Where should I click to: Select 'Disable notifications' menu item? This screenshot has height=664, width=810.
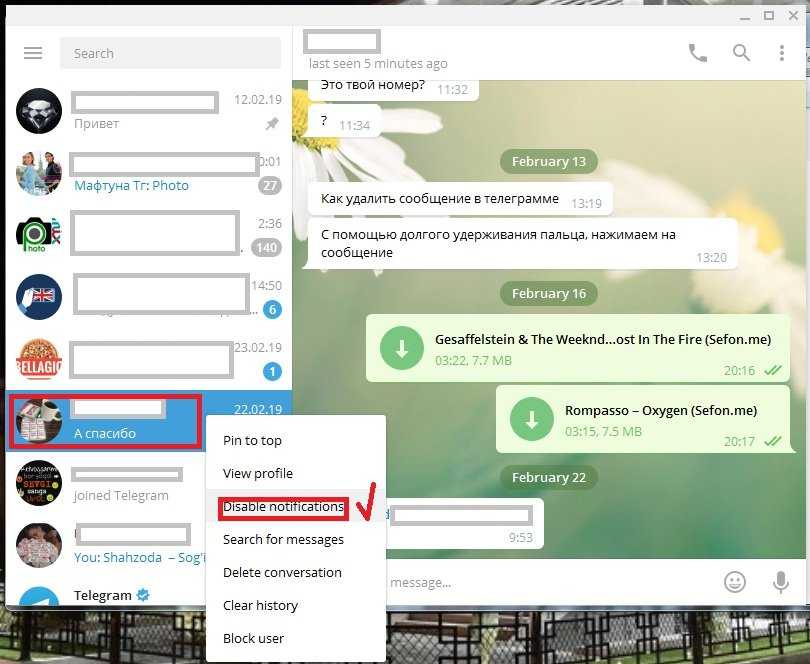pos(295,506)
